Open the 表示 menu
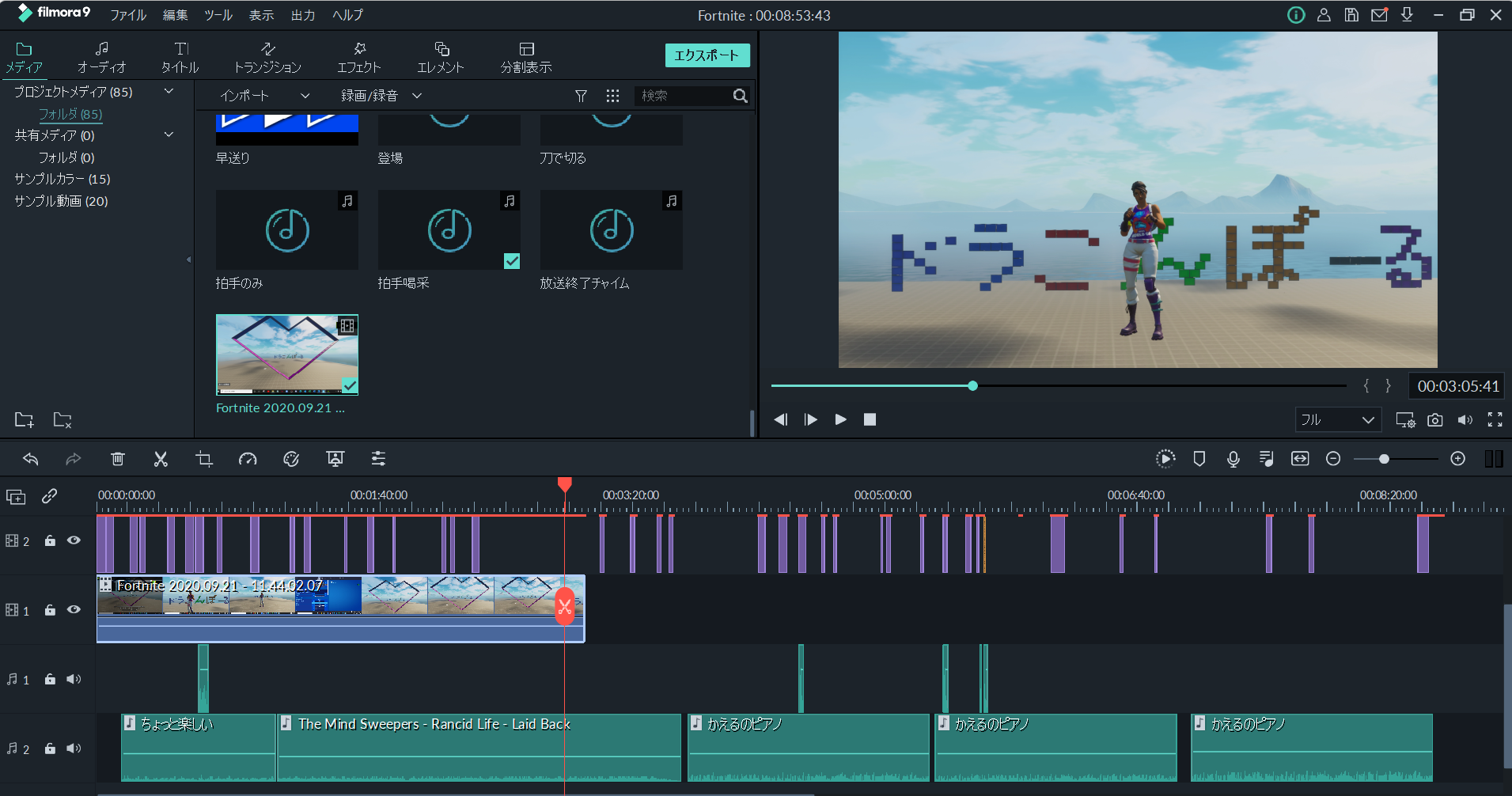Screen dimensions: 1512x796 (x=261, y=15)
